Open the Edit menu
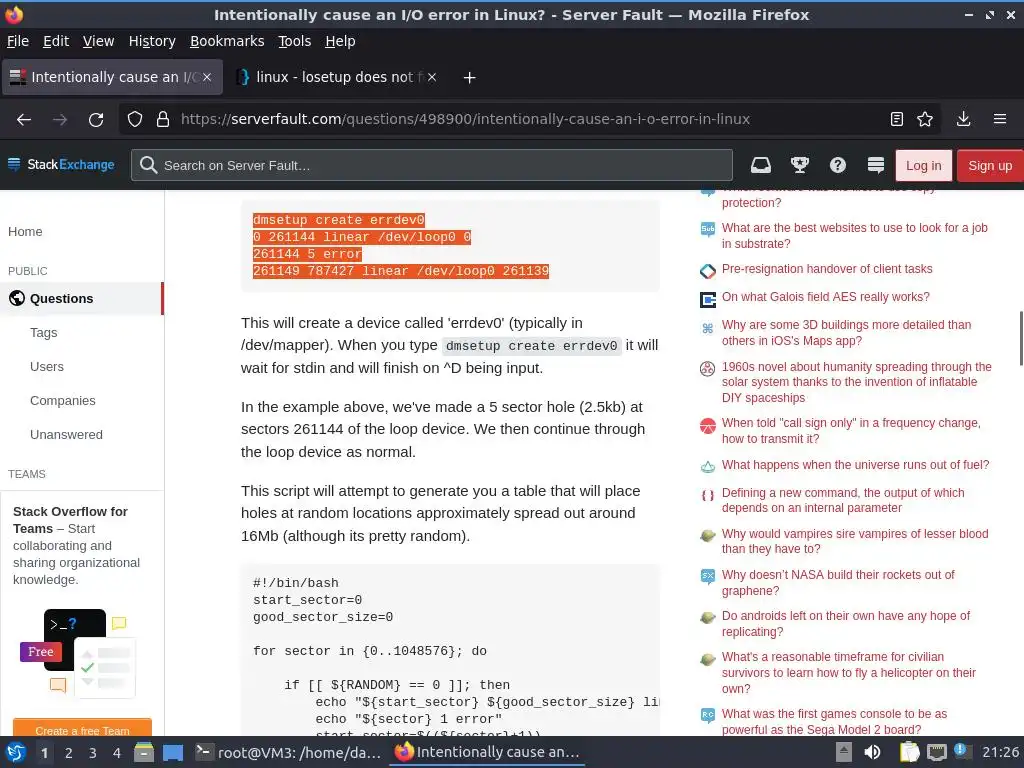 point(56,41)
